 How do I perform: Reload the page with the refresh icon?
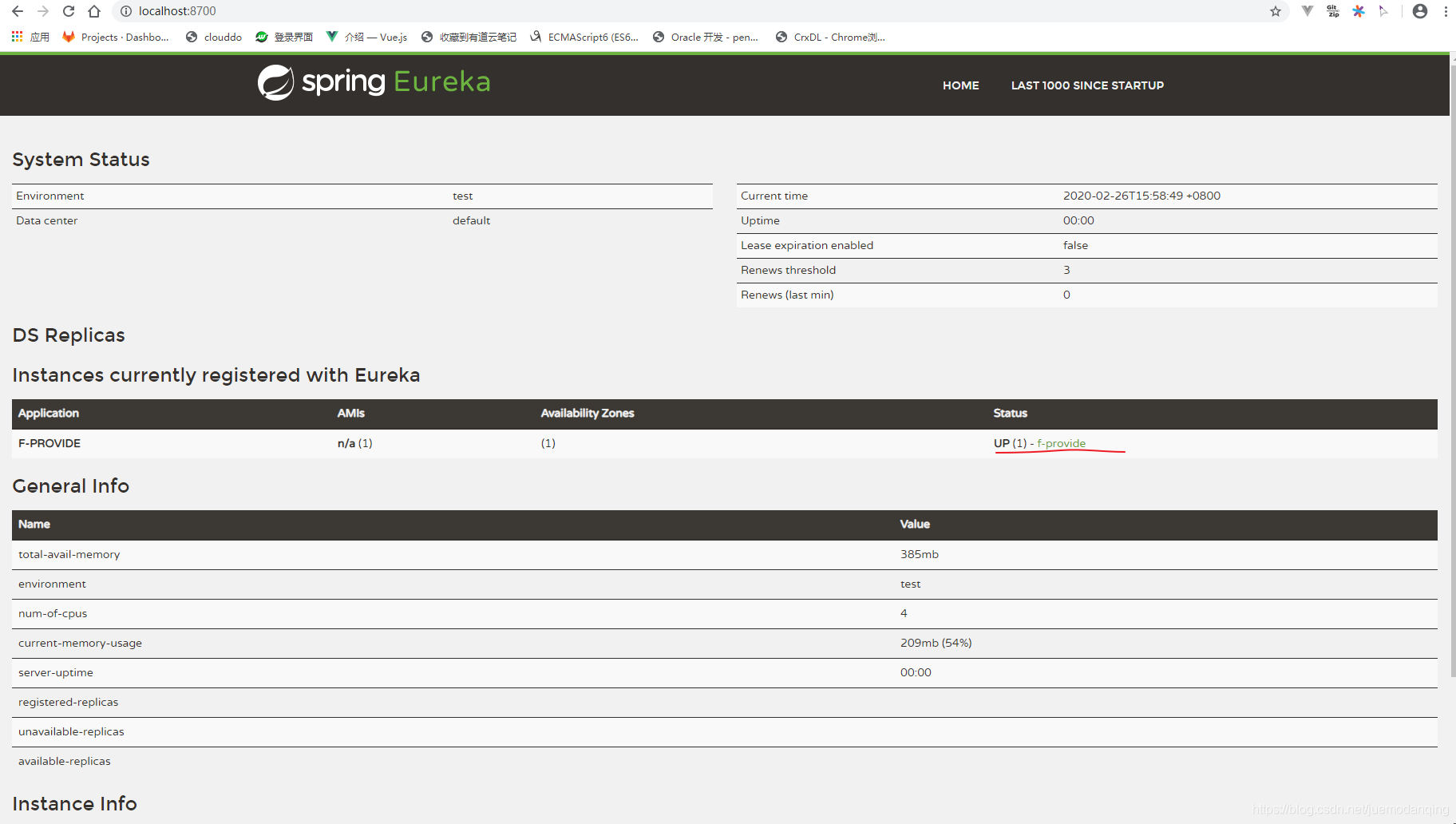[x=69, y=11]
